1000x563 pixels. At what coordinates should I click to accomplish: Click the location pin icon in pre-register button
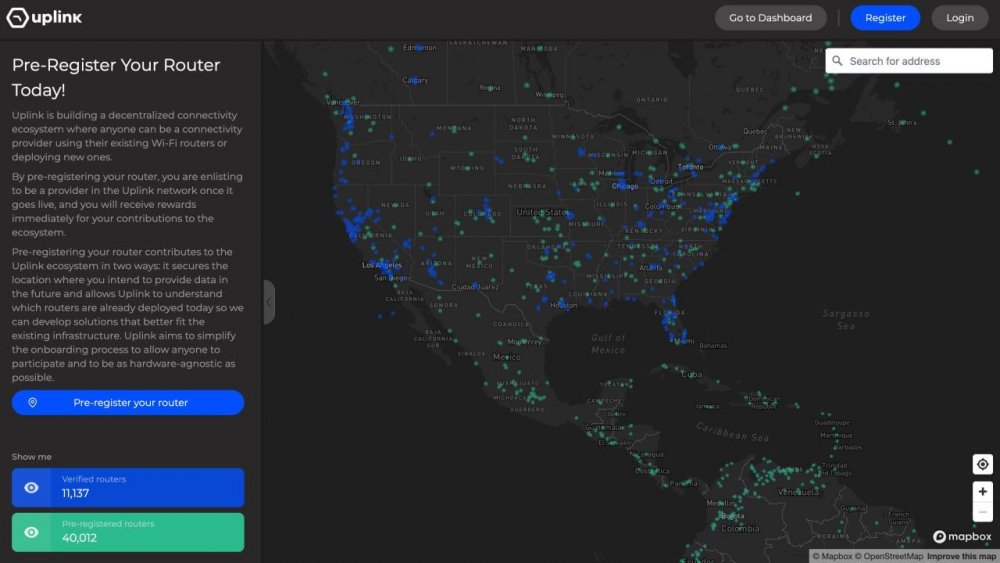pos(33,402)
